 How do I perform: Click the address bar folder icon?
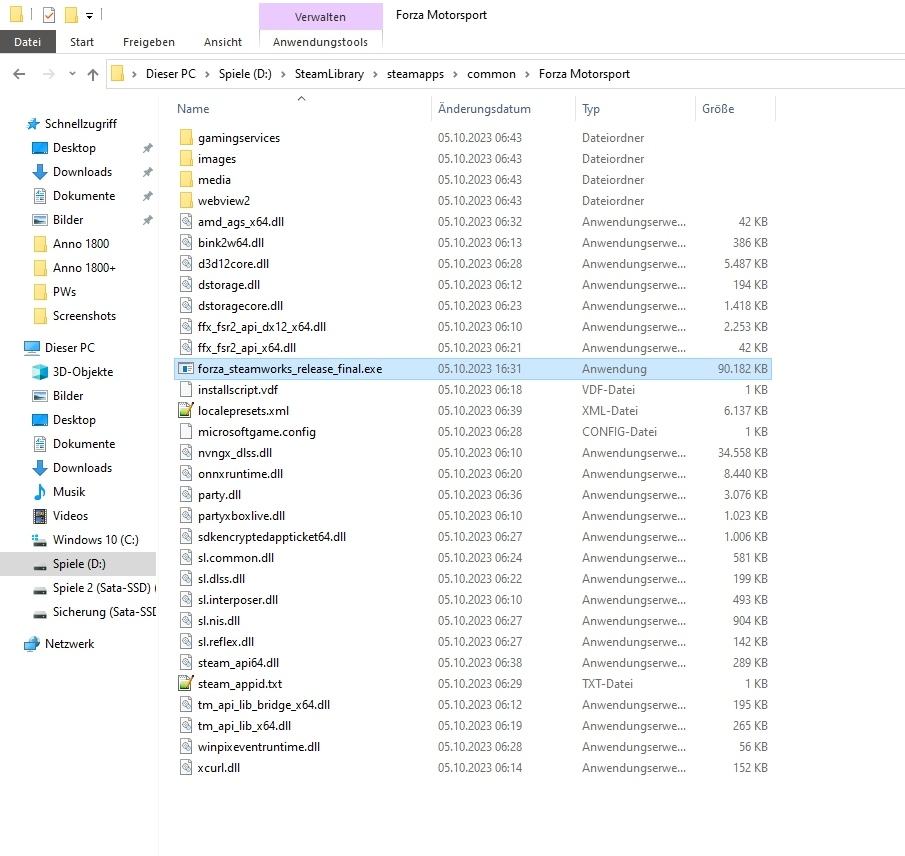(118, 73)
